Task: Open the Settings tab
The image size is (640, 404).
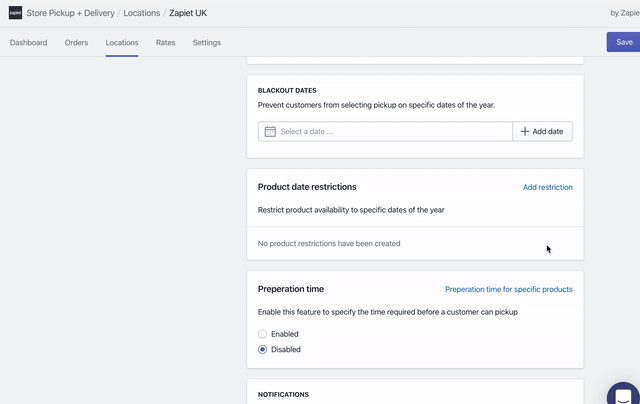Action: point(207,43)
